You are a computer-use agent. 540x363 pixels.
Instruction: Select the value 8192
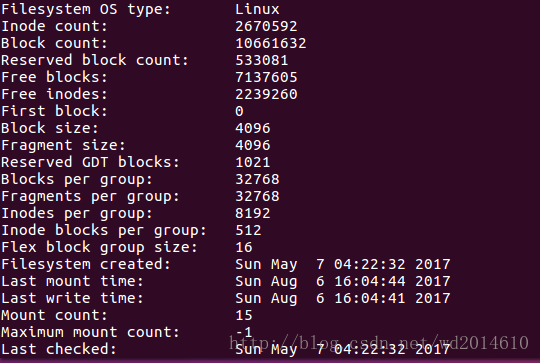coord(253,213)
